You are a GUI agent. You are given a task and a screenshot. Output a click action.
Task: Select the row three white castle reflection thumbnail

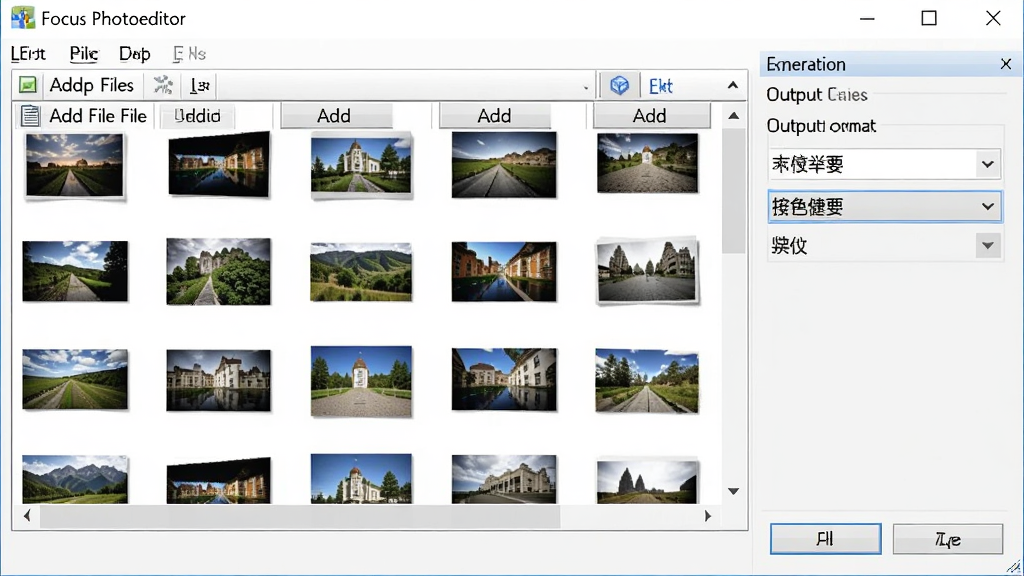click(x=218, y=380)
